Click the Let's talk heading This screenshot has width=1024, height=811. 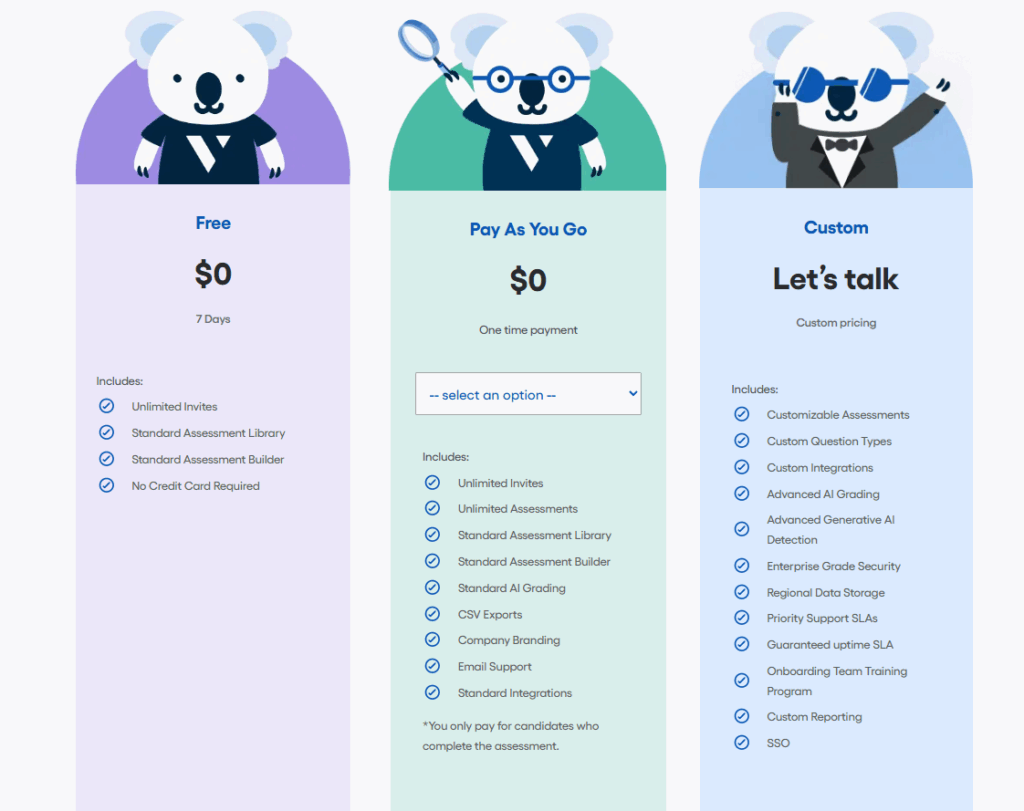836,279
